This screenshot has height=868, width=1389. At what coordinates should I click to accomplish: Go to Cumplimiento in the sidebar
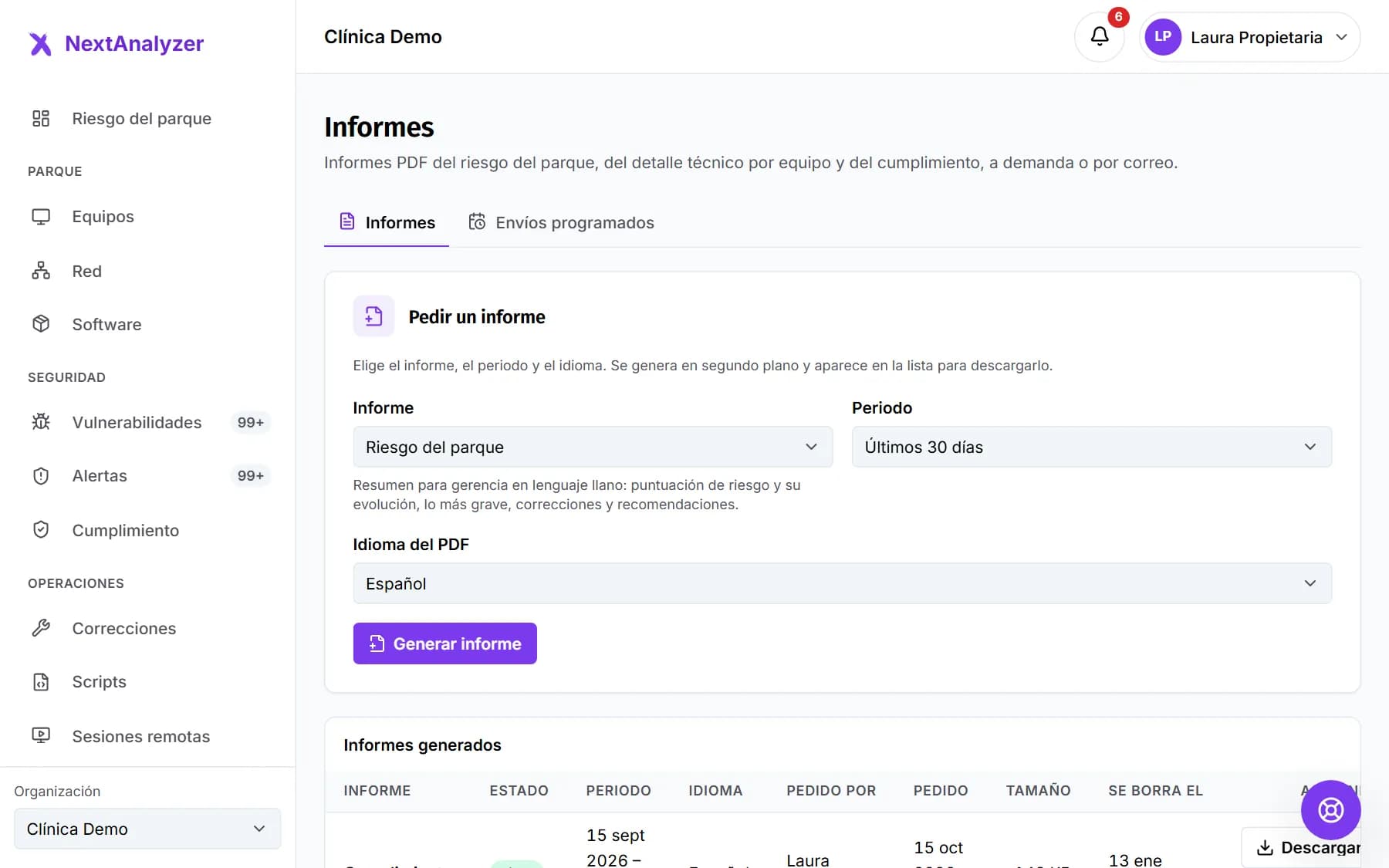click(147, 530)
